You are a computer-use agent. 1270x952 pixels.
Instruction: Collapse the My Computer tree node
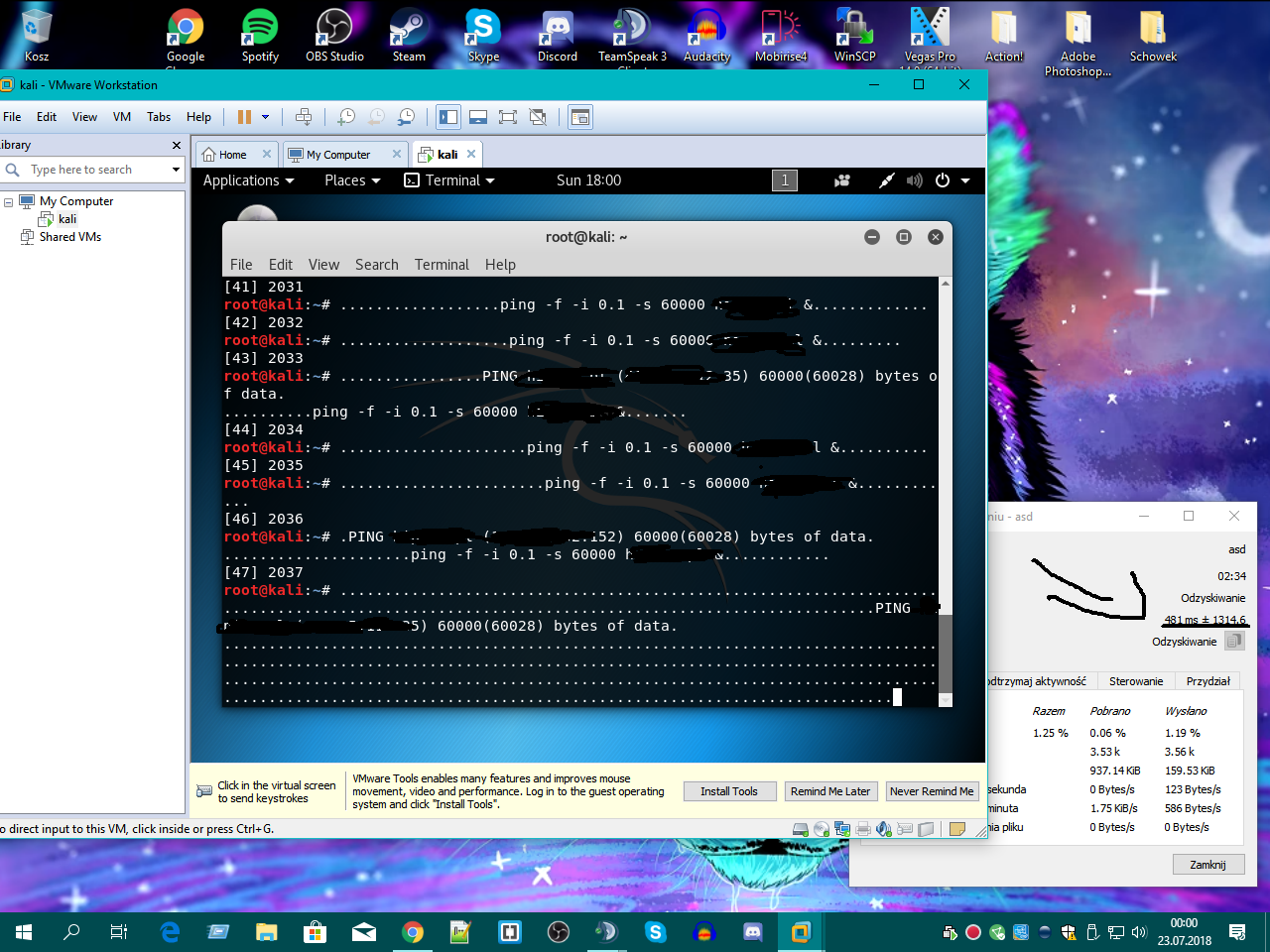(8, 201)
